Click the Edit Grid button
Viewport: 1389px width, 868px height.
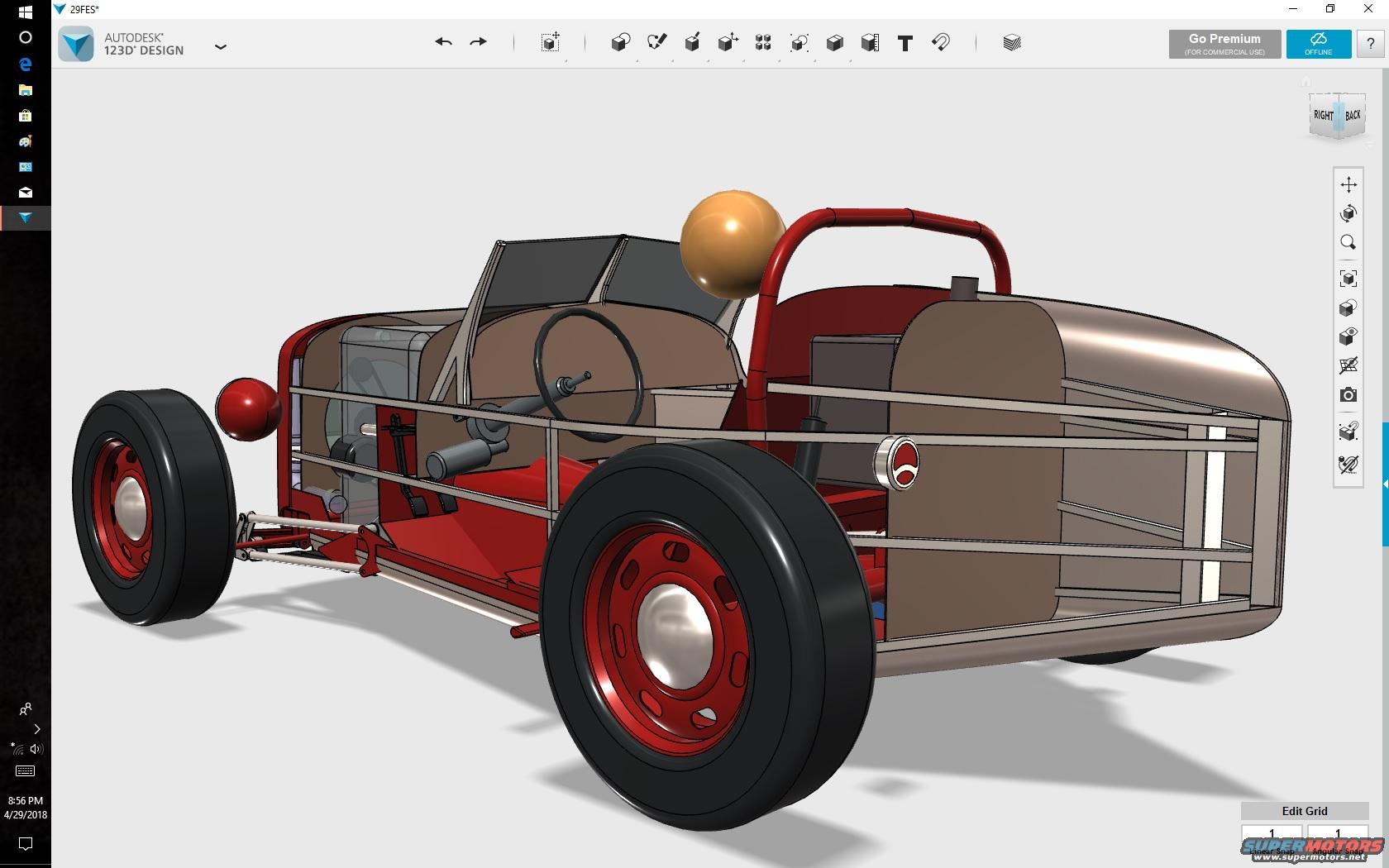pos(1304,811)
